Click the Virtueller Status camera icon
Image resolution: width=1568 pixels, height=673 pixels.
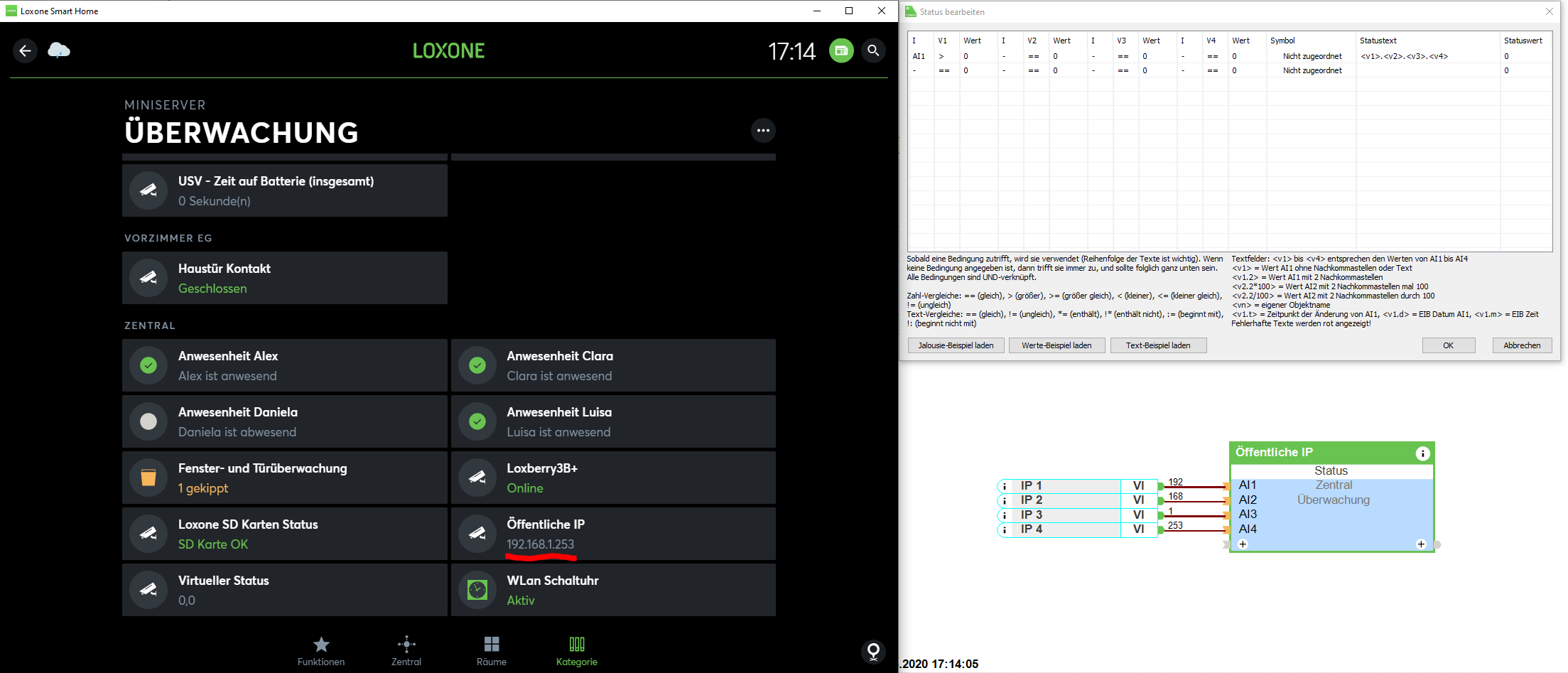point(148,590)
